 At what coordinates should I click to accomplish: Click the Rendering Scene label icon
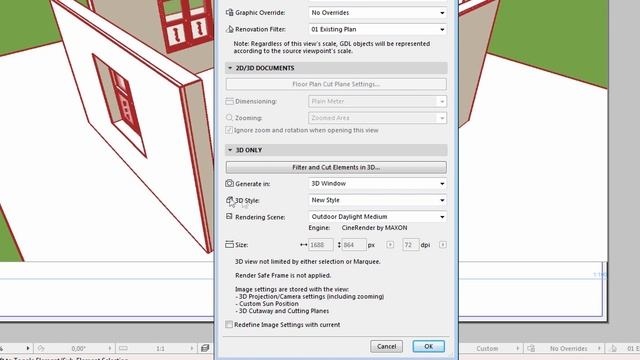(229, 217)
